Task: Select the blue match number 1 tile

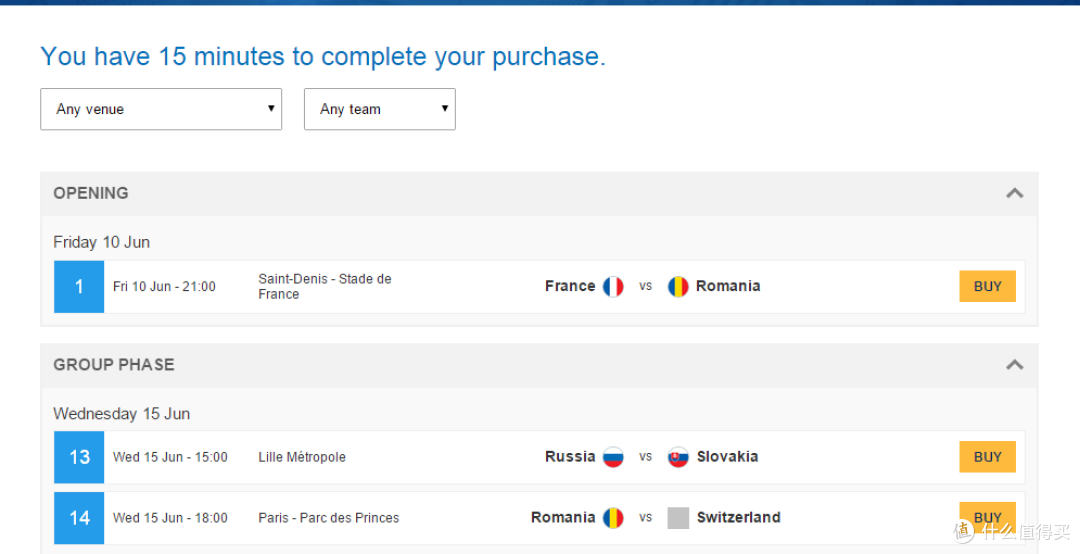Action: 79,287
